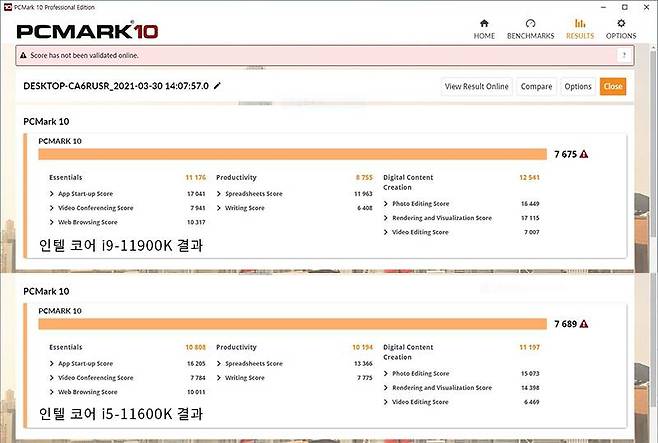This screenshot has height=443, width=658.
Task: Select value 14 398 Rendering score
Action: pos(530,388)
